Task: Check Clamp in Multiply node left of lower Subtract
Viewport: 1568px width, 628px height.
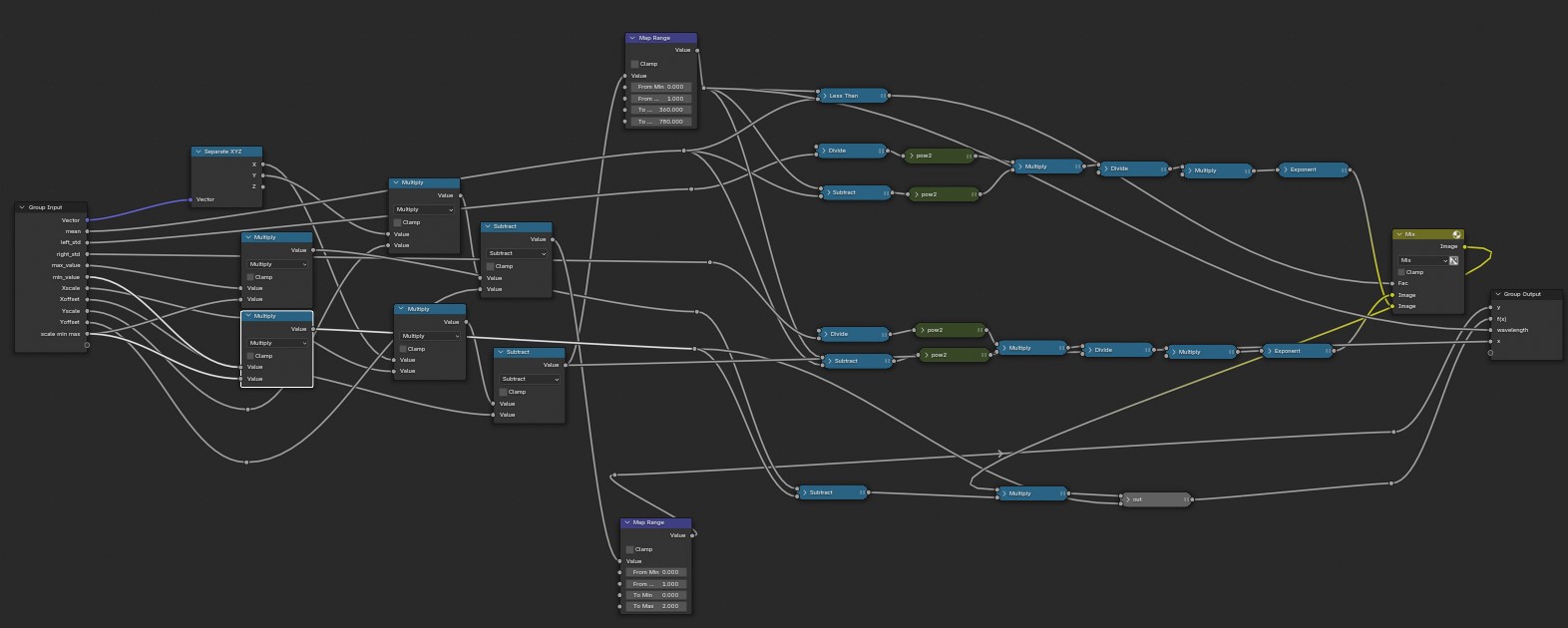Action: click(403, 349)
